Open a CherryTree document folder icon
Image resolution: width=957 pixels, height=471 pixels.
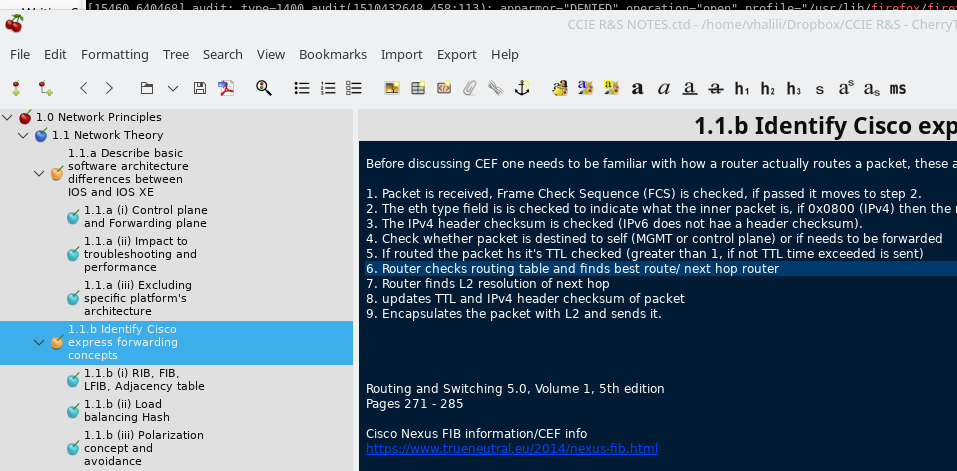point(146,88)
